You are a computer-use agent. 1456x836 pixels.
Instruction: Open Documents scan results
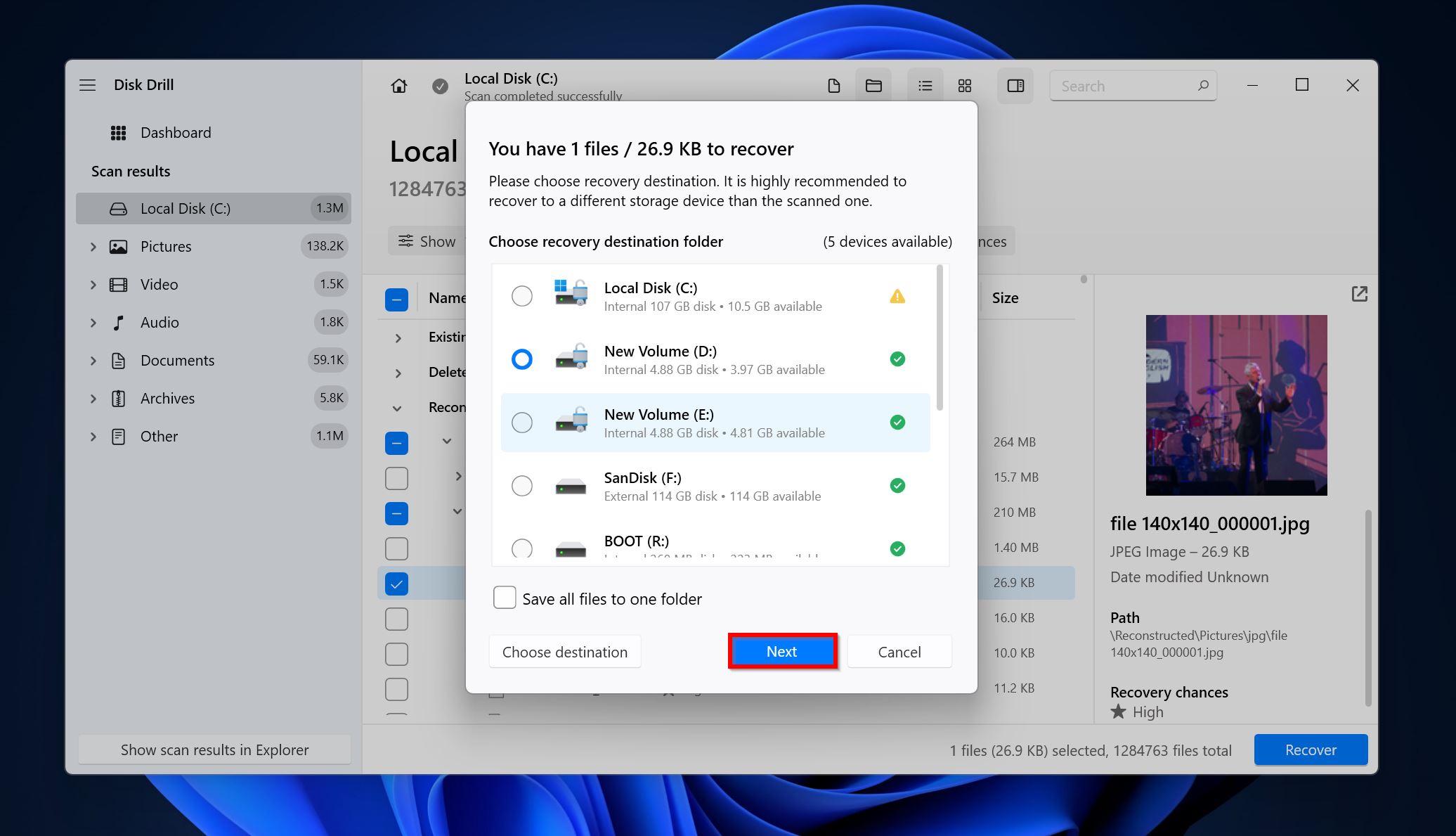pos(214,360)
